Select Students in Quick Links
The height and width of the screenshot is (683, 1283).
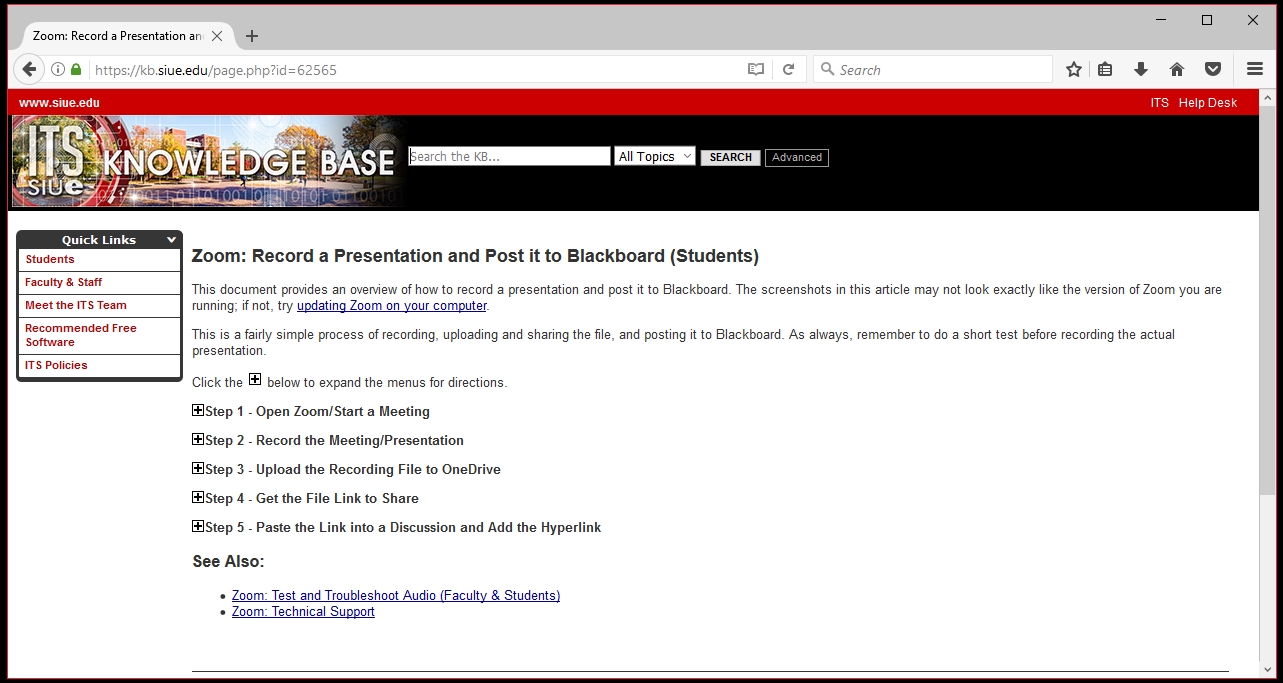(x=50, y=259)
